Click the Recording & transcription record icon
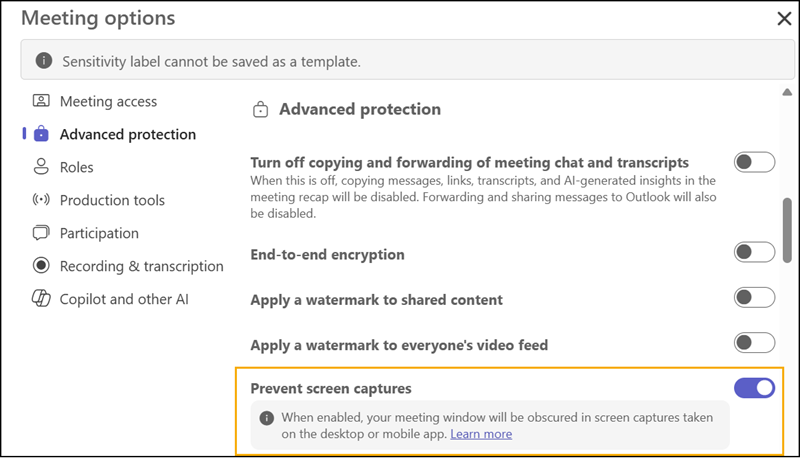This screenshot has width=800, height=458. 41,266
